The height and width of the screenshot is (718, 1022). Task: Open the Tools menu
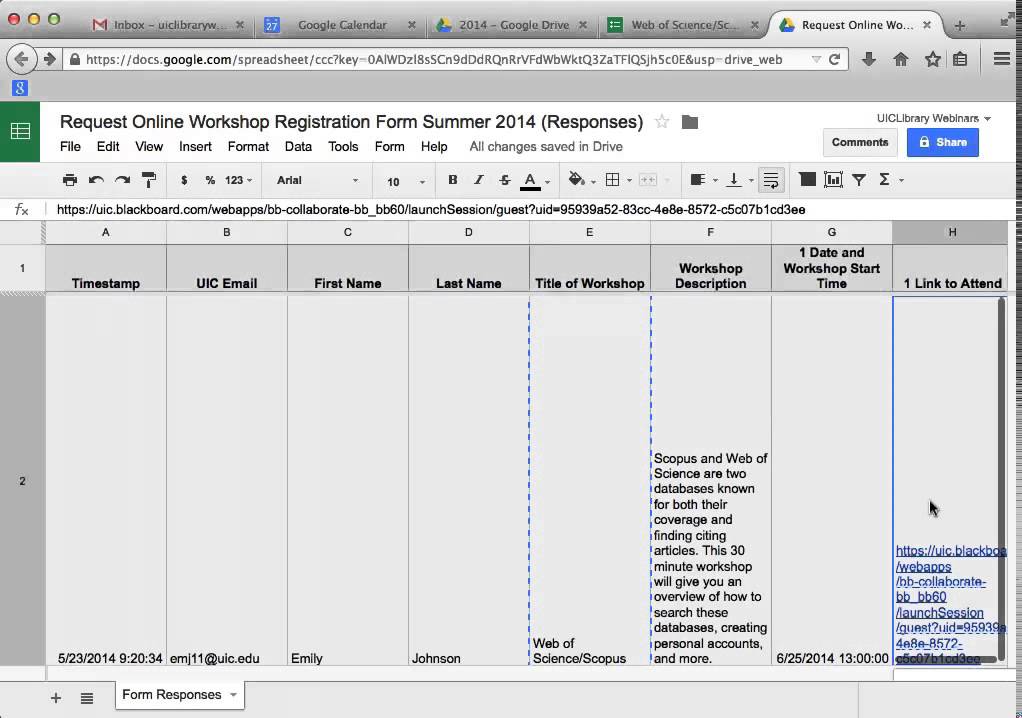click(343, 147)
